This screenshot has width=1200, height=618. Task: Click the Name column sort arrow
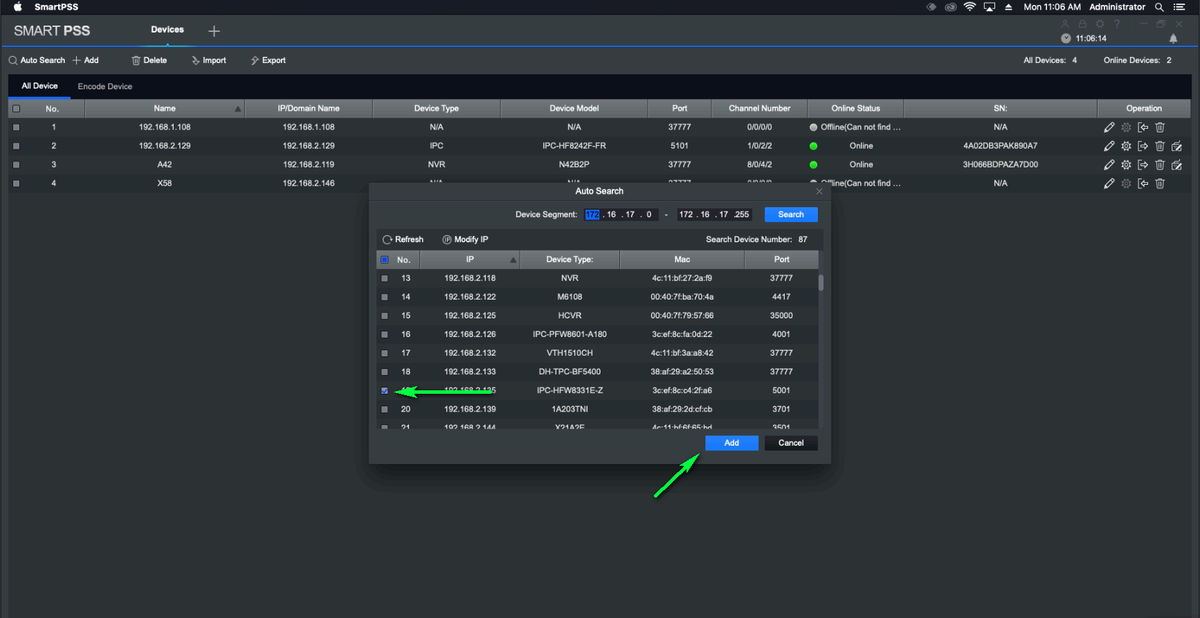[237, 108]
